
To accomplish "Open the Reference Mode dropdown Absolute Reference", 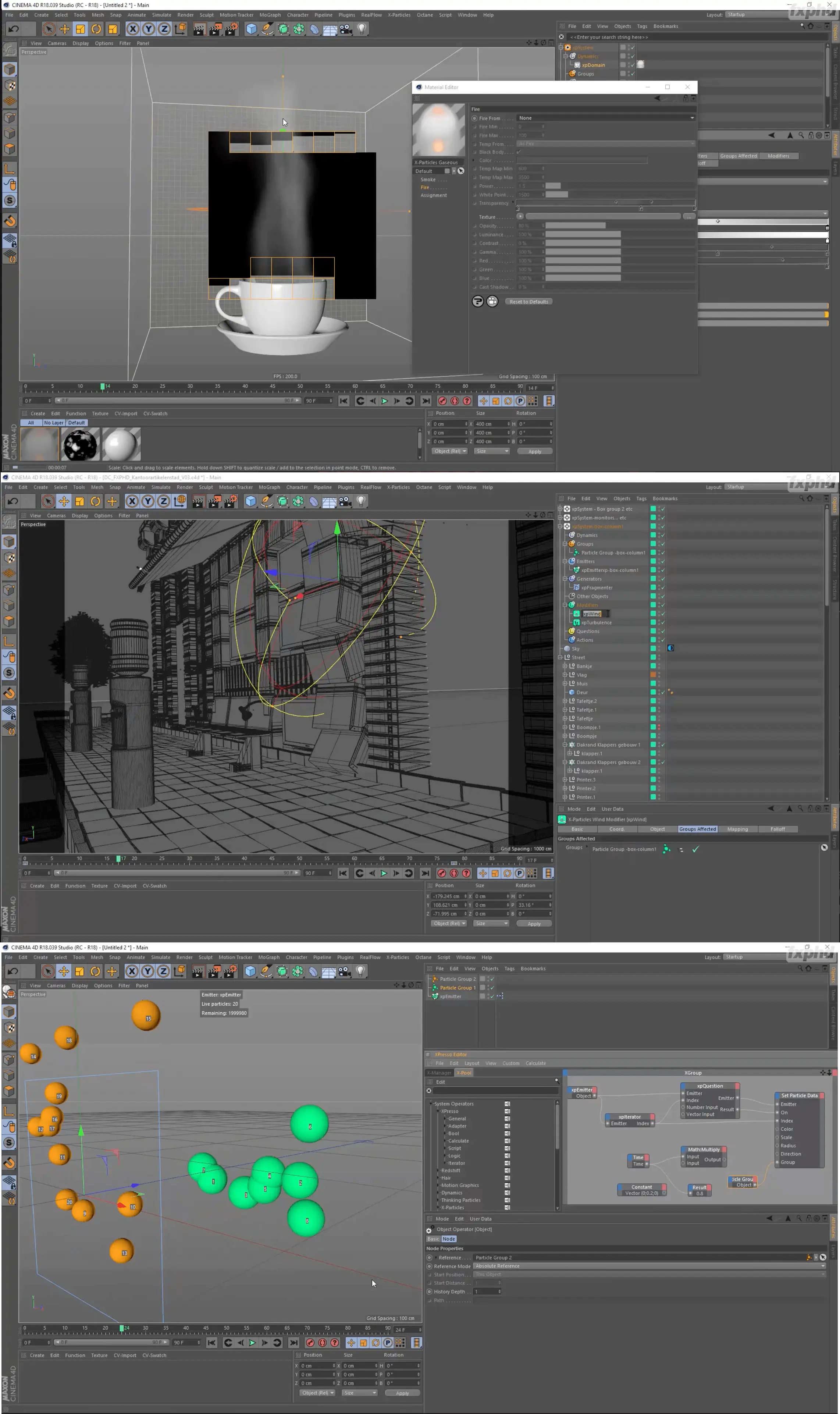I will 649,1266.
